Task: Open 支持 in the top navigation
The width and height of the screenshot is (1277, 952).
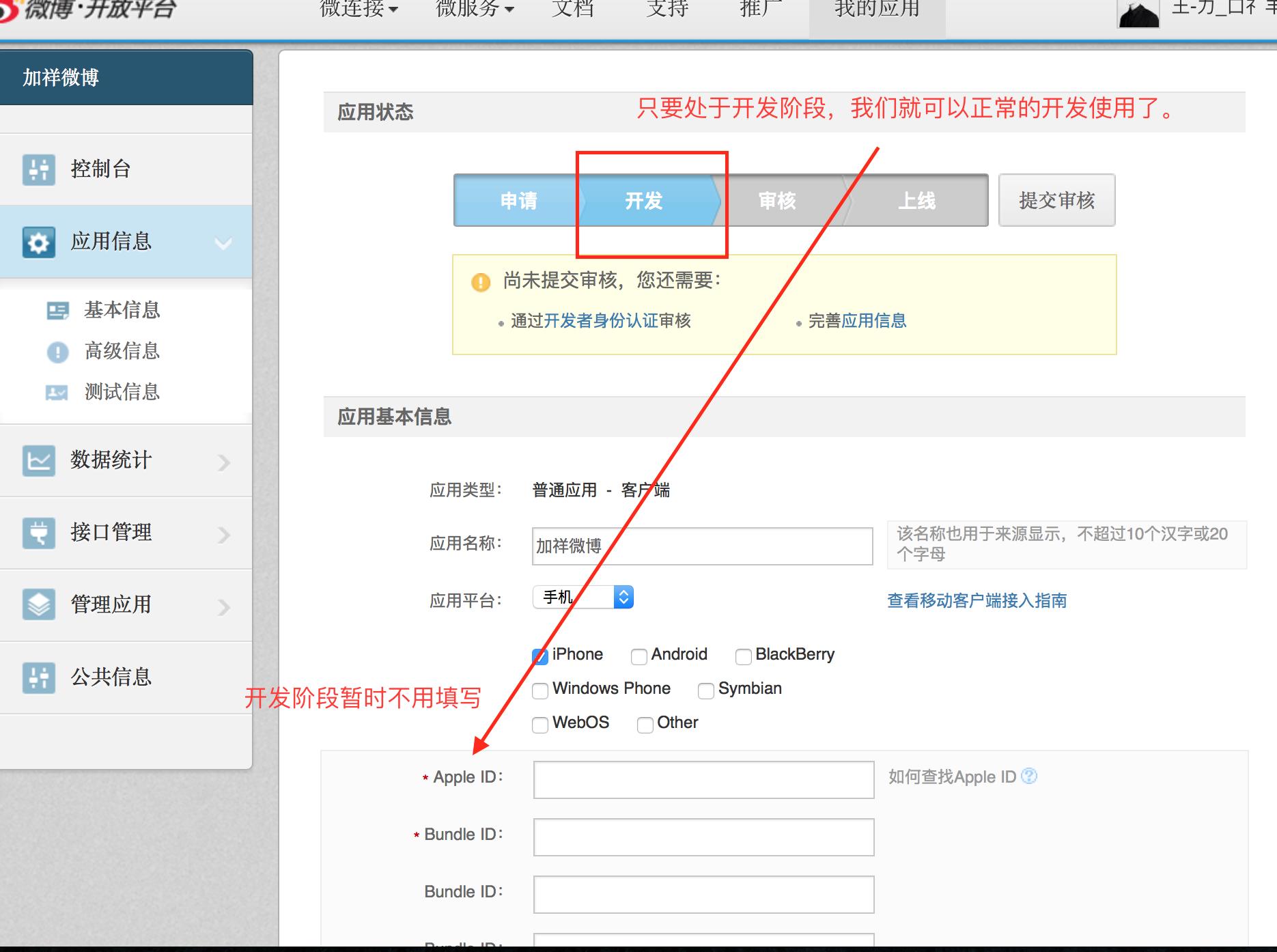Action: pos(667,8)
